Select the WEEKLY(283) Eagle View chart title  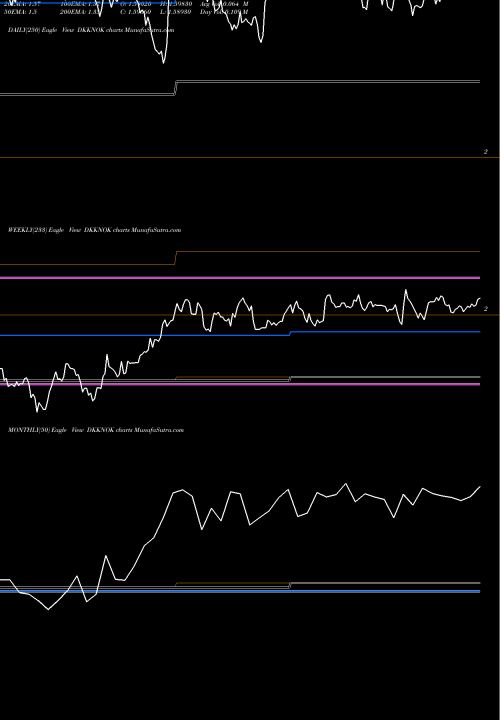coord(95,230)
